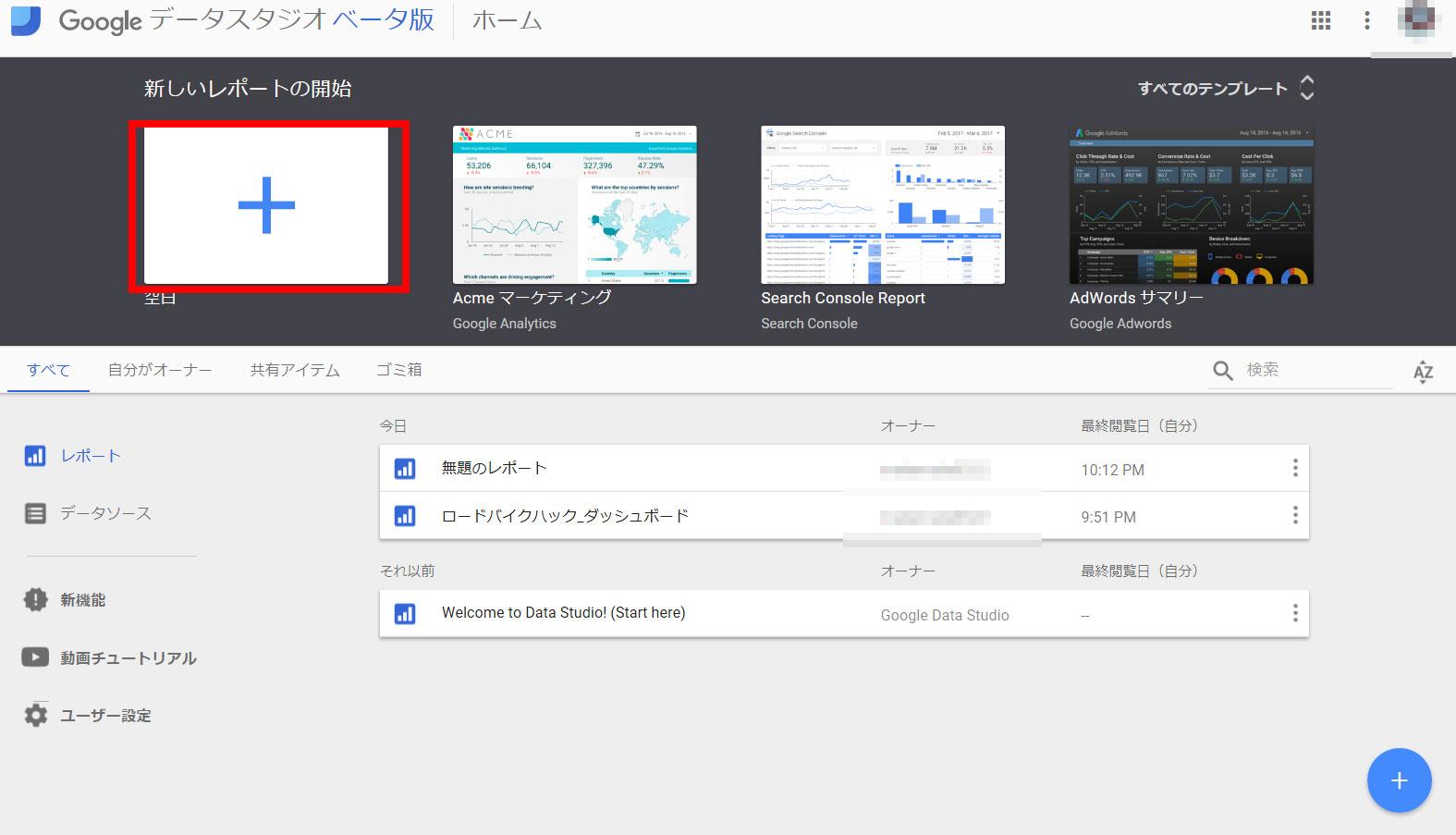Select the すべて tab
The height and width of the screenshot is (835, 1456).
(x=48, y=370)
